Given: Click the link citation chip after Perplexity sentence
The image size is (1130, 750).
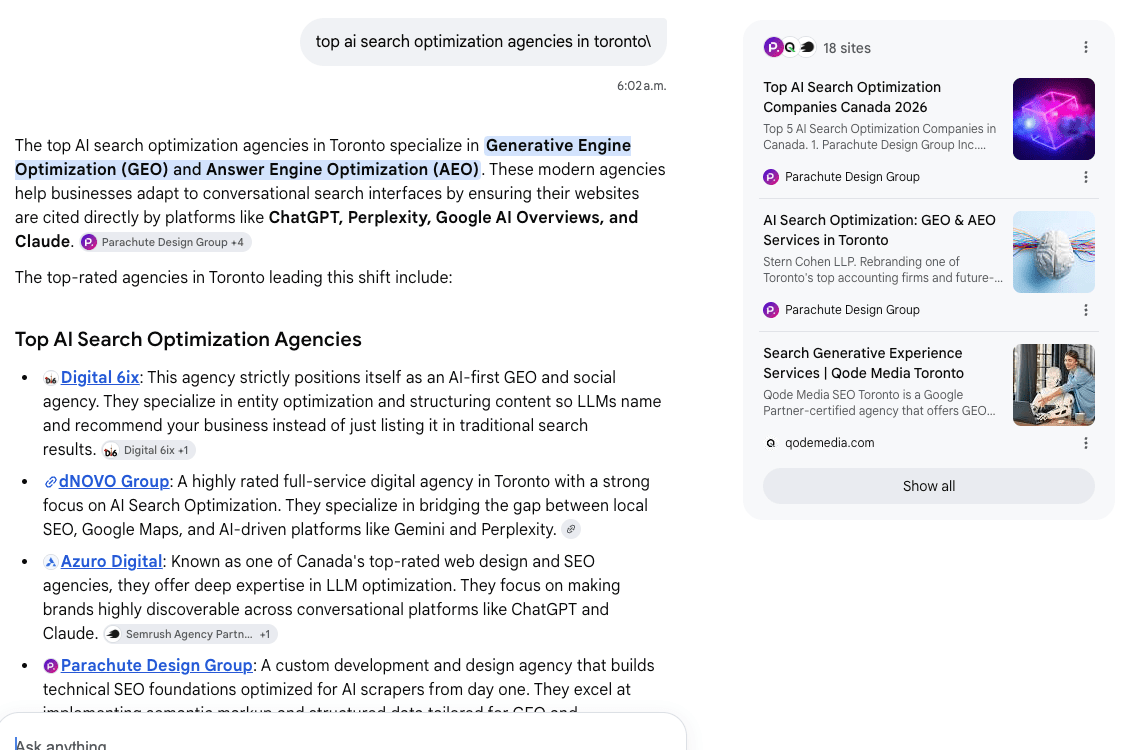Looking at the screenshot, I should point(571,529).
